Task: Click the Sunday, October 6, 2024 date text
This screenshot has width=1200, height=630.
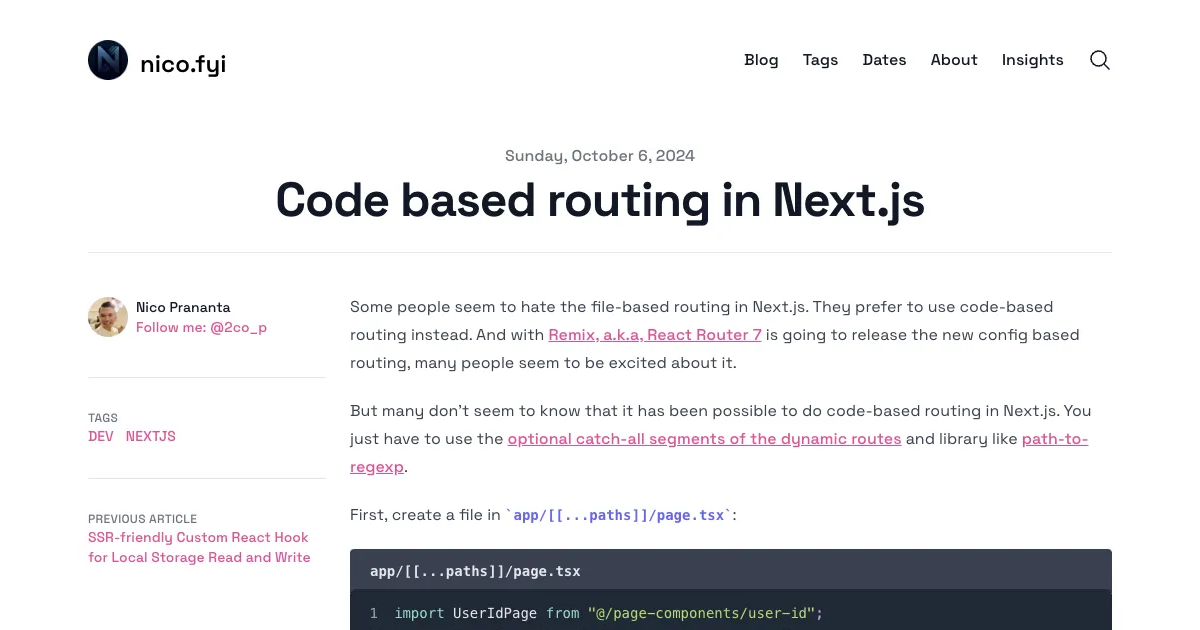Action: pos(600,156)
